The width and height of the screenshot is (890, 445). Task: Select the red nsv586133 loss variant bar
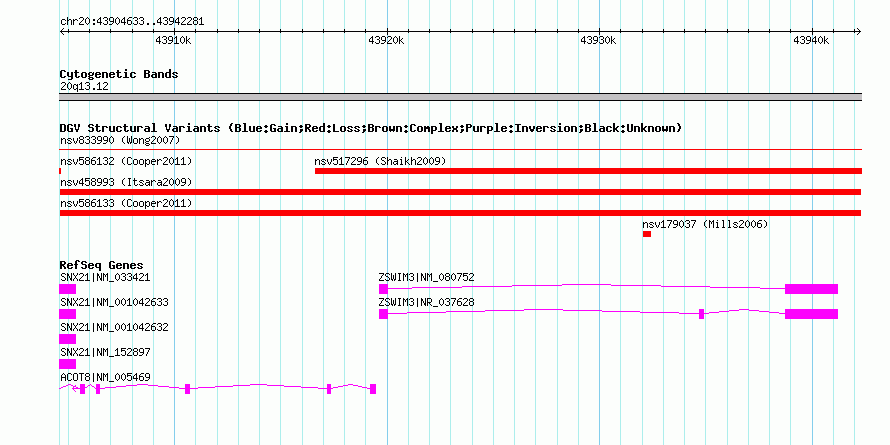460,213
